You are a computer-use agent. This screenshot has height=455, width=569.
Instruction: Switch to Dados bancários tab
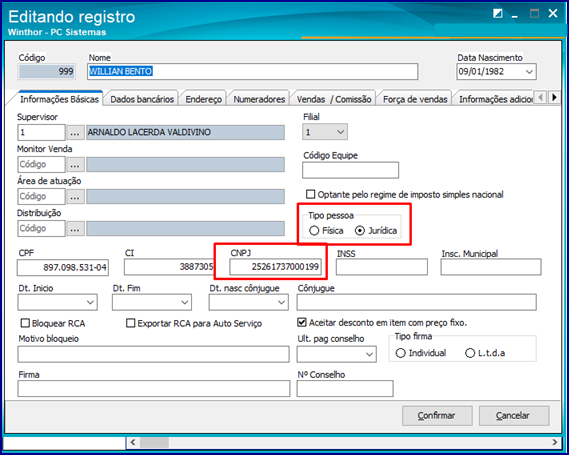142,99
